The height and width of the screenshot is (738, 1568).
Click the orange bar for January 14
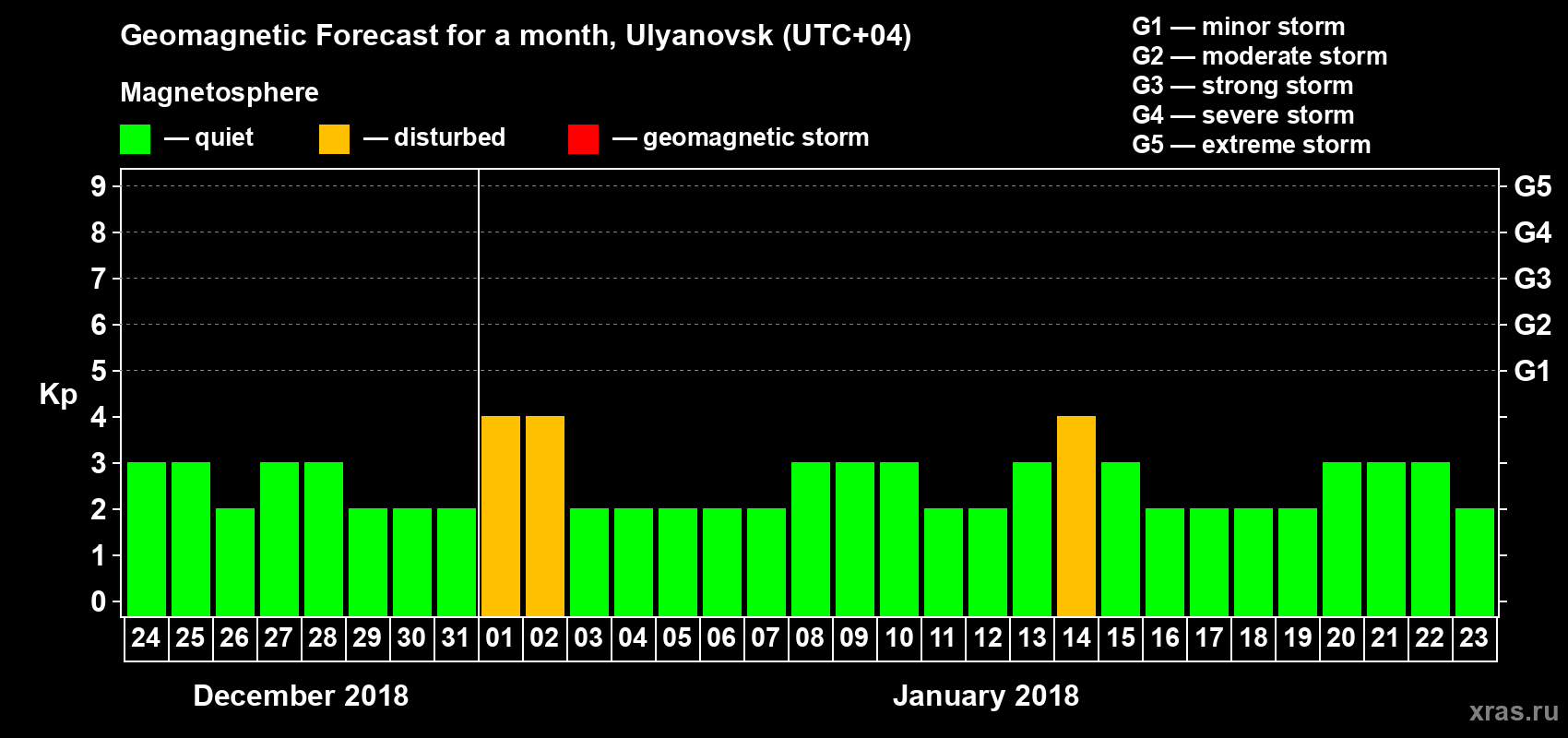[x=1076, y=516]
